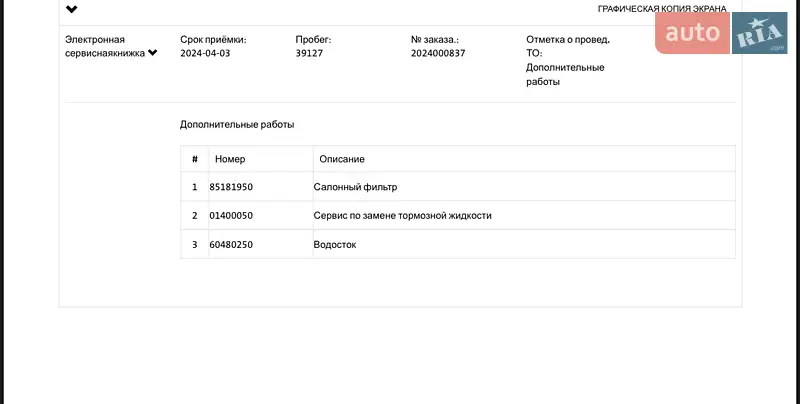The image size is (800, 404).
Task: Select the Салонный фильтр row description
Action: [x=362, y=187]
